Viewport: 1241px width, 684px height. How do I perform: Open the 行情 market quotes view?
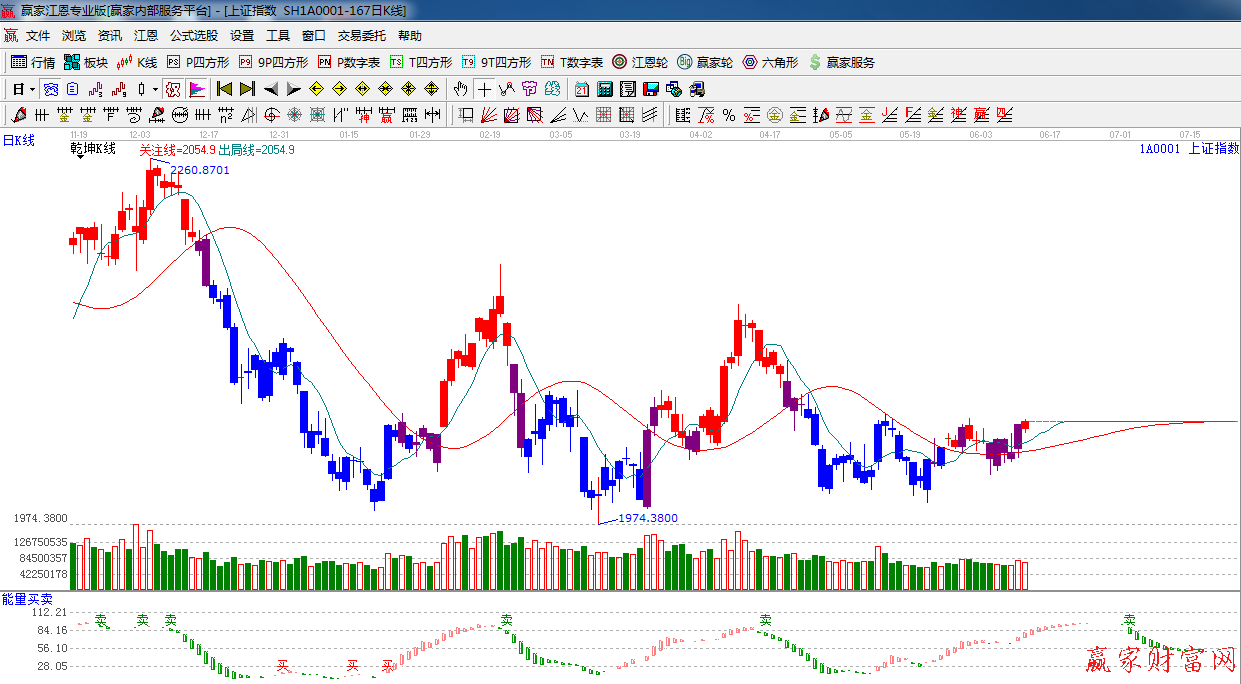point(32,62)
